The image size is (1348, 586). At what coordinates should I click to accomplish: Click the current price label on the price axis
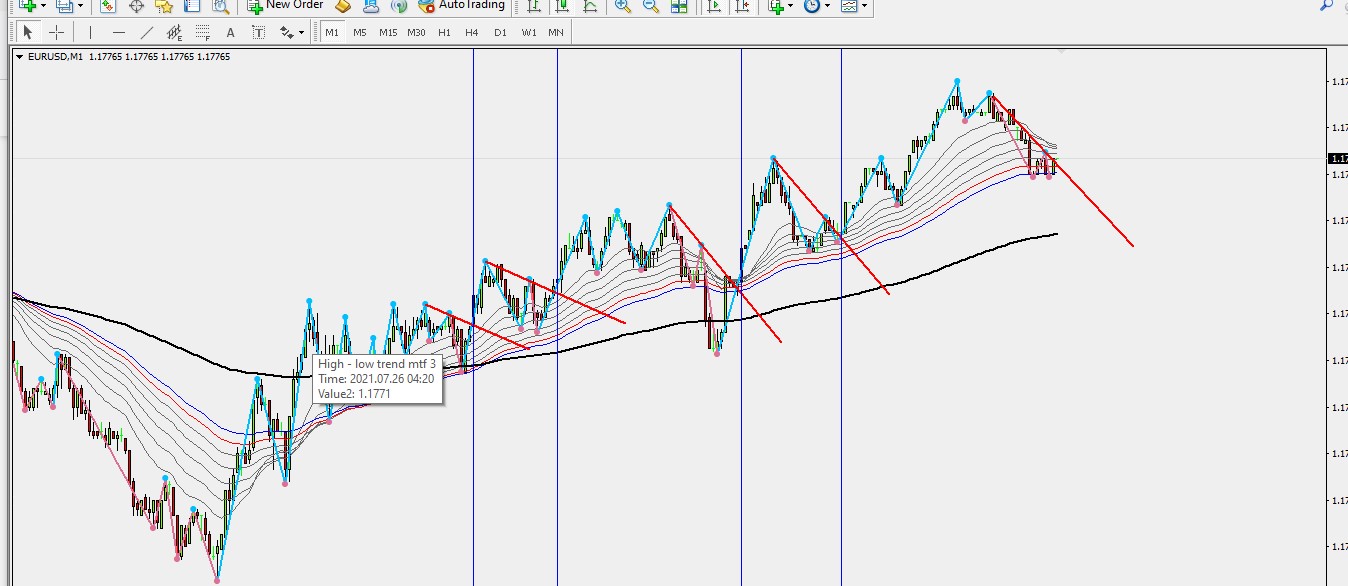pos(1337,159)
